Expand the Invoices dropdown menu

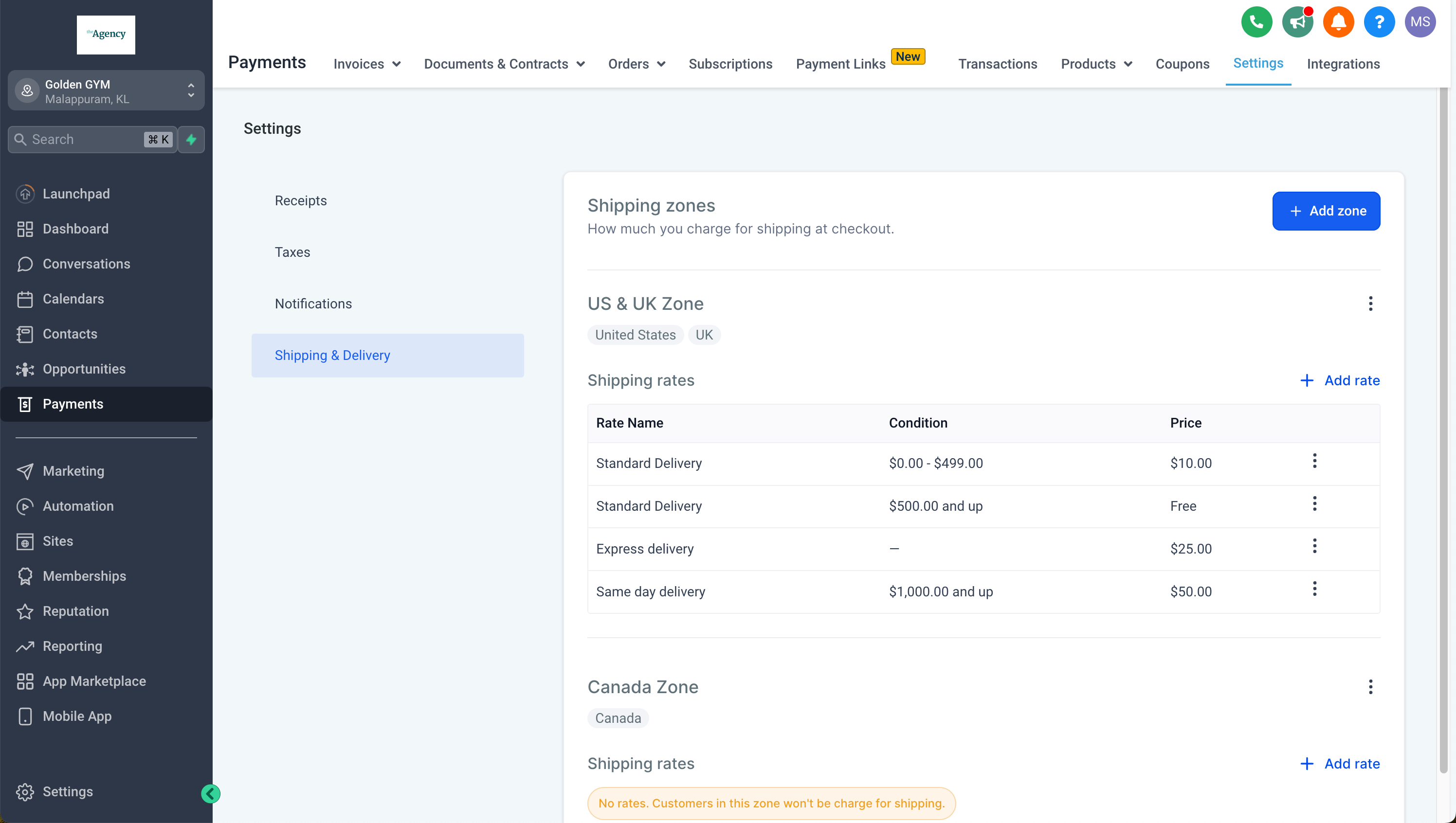click(366, 64)
